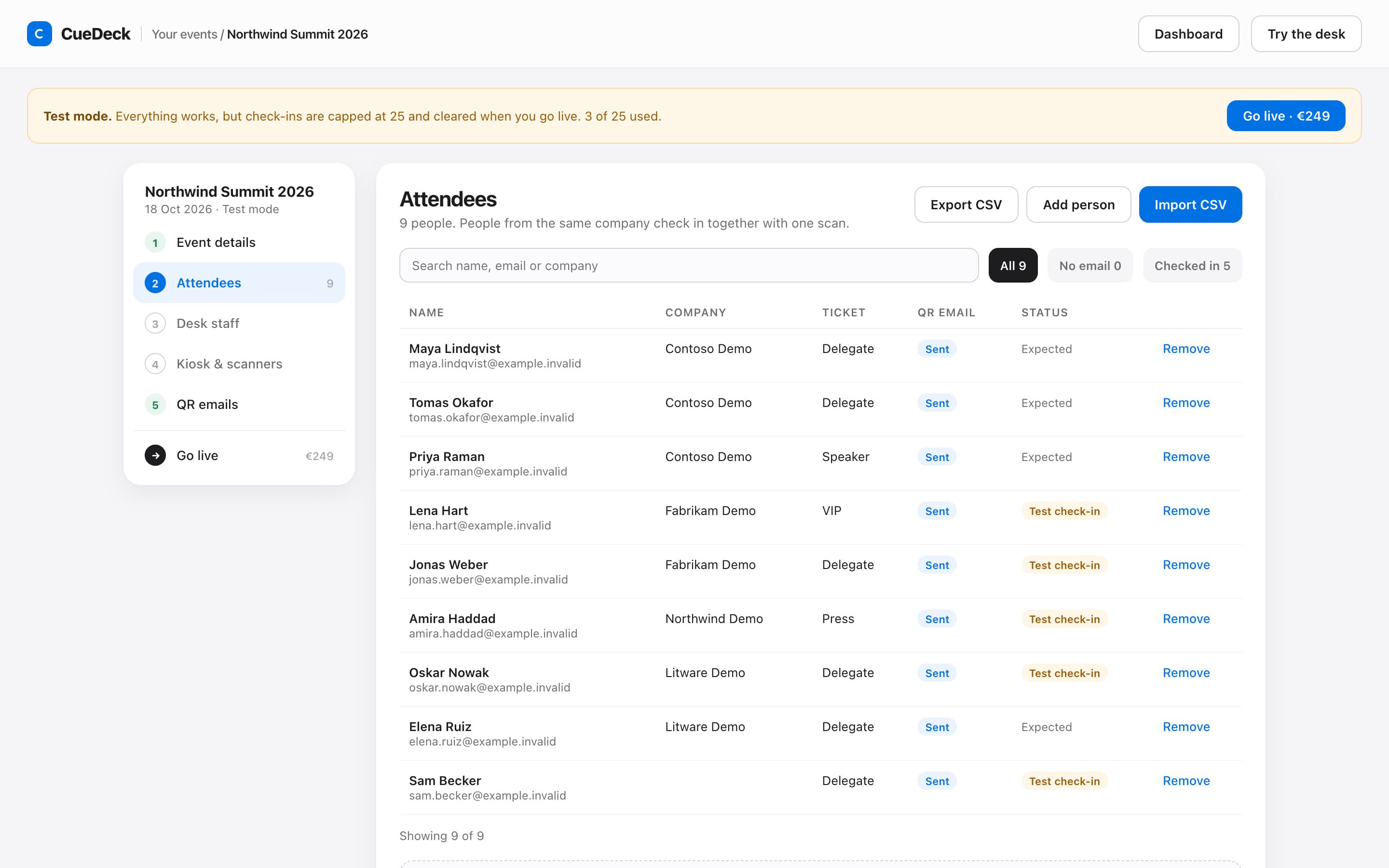Click the name Maya Lindqvist

[455, 349]
